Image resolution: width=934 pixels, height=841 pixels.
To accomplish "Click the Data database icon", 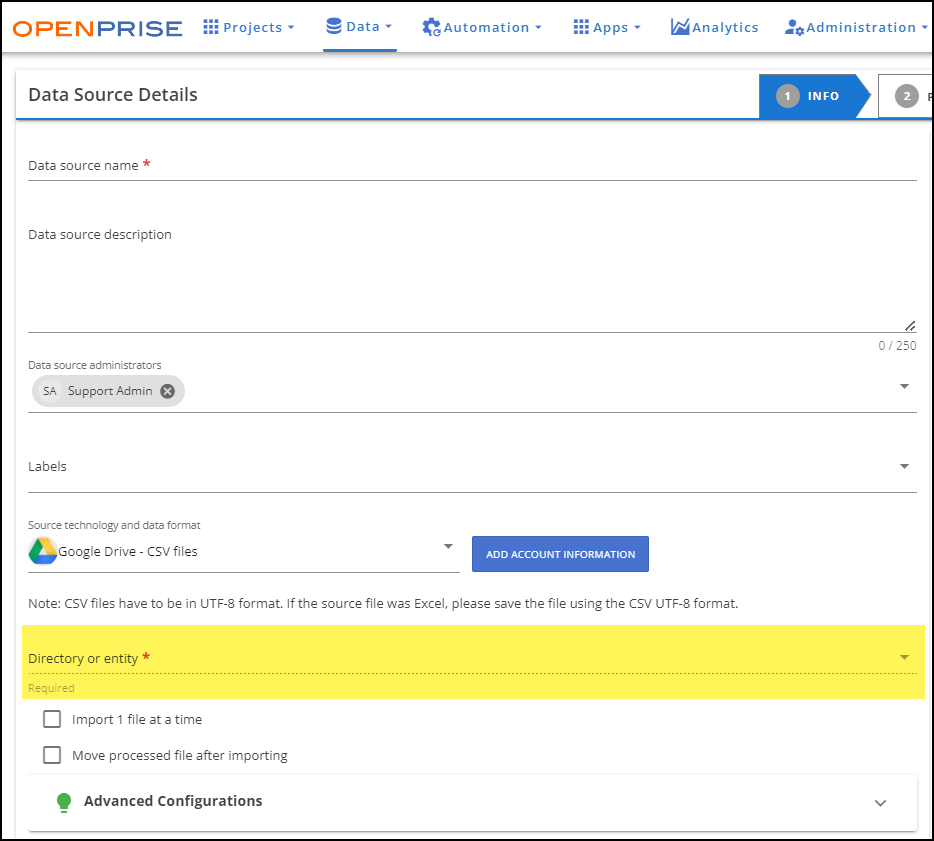I will [x=334, y=26].
